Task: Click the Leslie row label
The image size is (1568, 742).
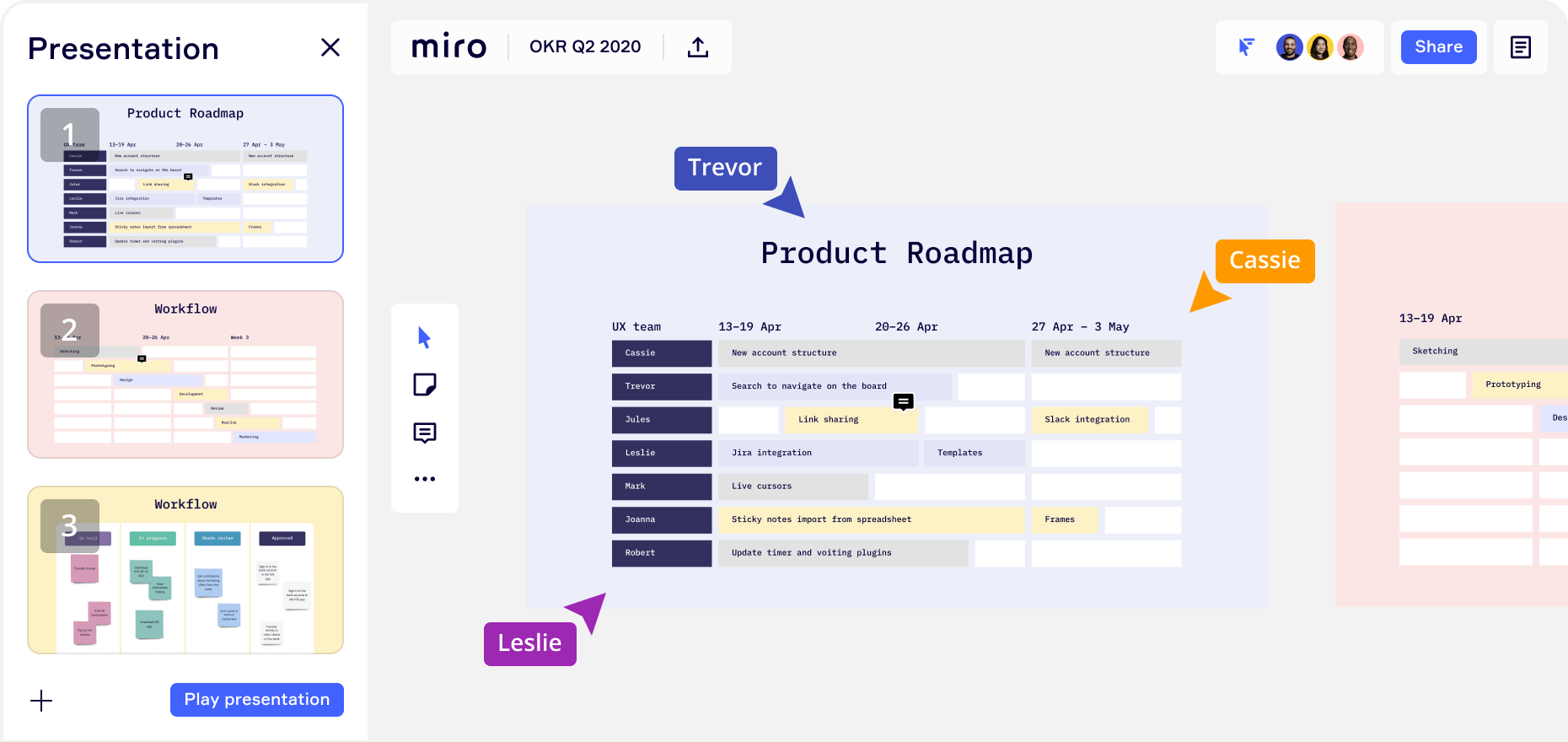Action: [x=662, y=453]
